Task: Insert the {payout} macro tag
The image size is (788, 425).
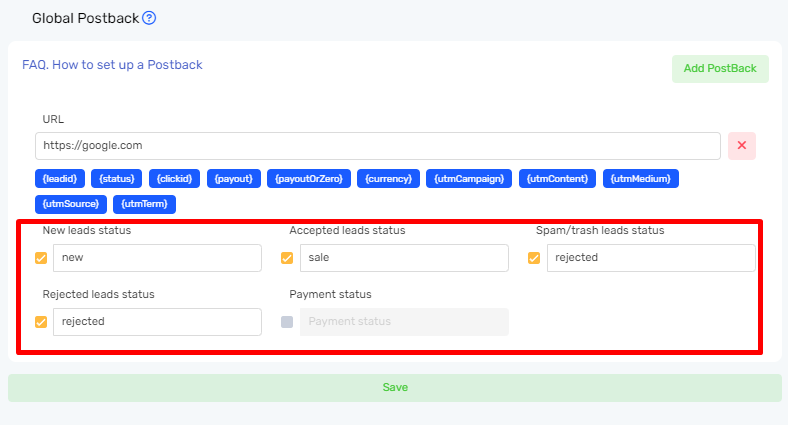Action: [x=233, y=179]
